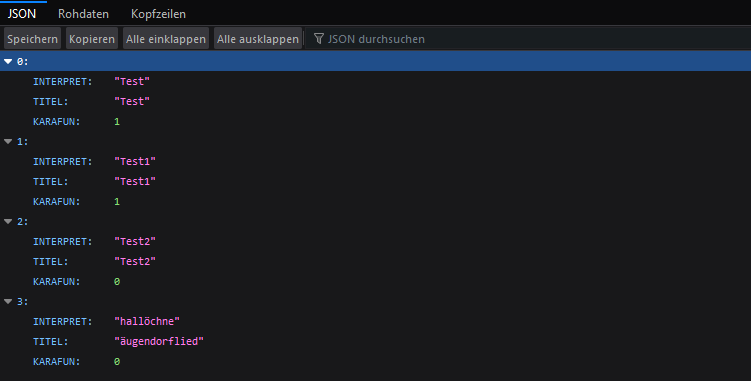
Task: Select the row labeled 0:
Action: pos(376,61)
